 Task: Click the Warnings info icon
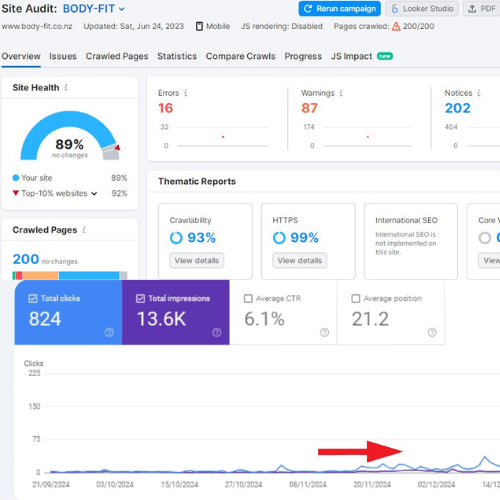click(341, 93)
